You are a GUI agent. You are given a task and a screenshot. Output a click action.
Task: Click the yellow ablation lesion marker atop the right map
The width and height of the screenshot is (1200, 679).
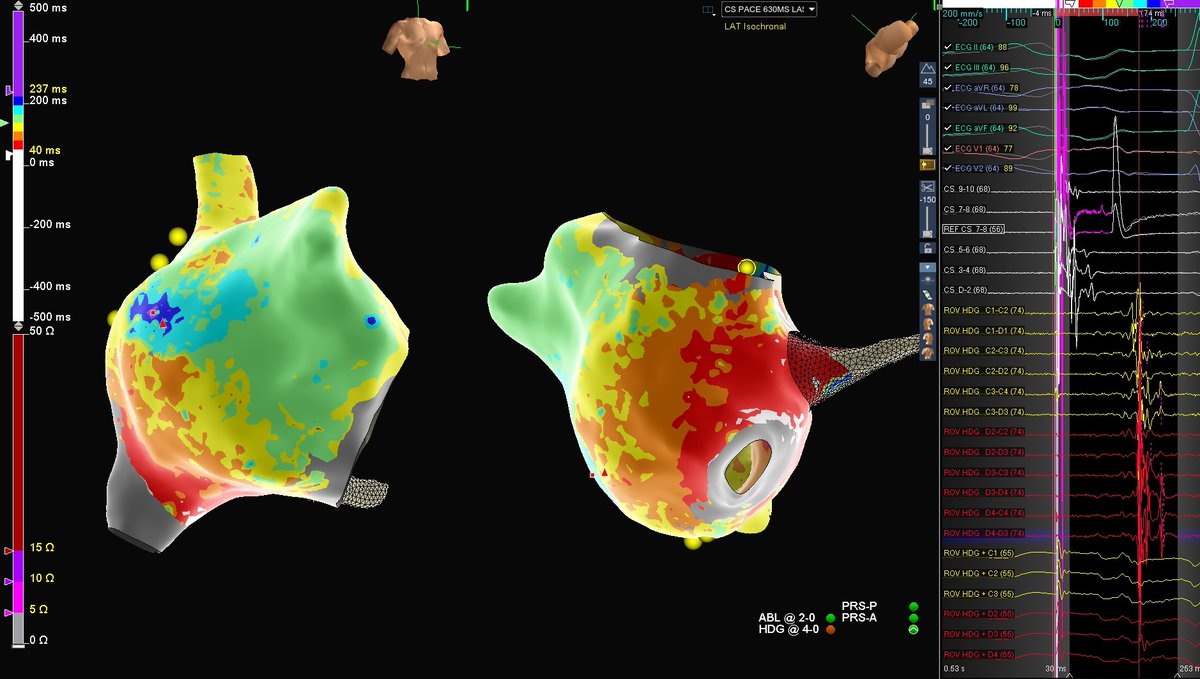[746, 266]
